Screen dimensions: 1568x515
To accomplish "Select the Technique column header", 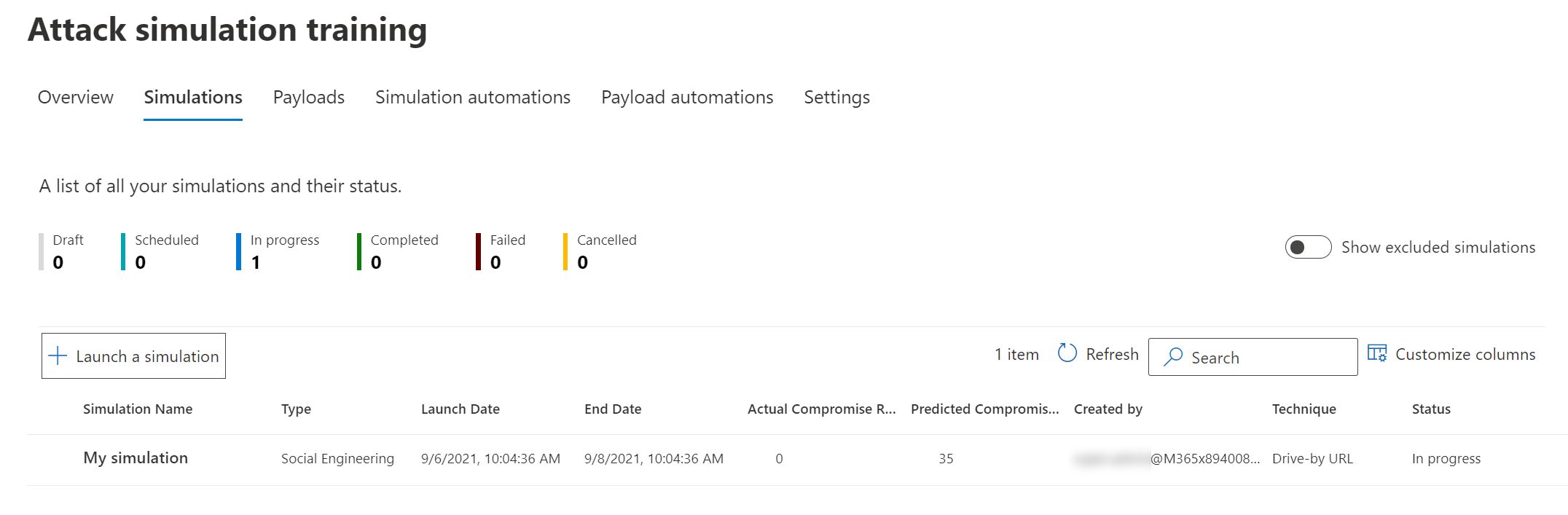I will (x=1304, y=409).
